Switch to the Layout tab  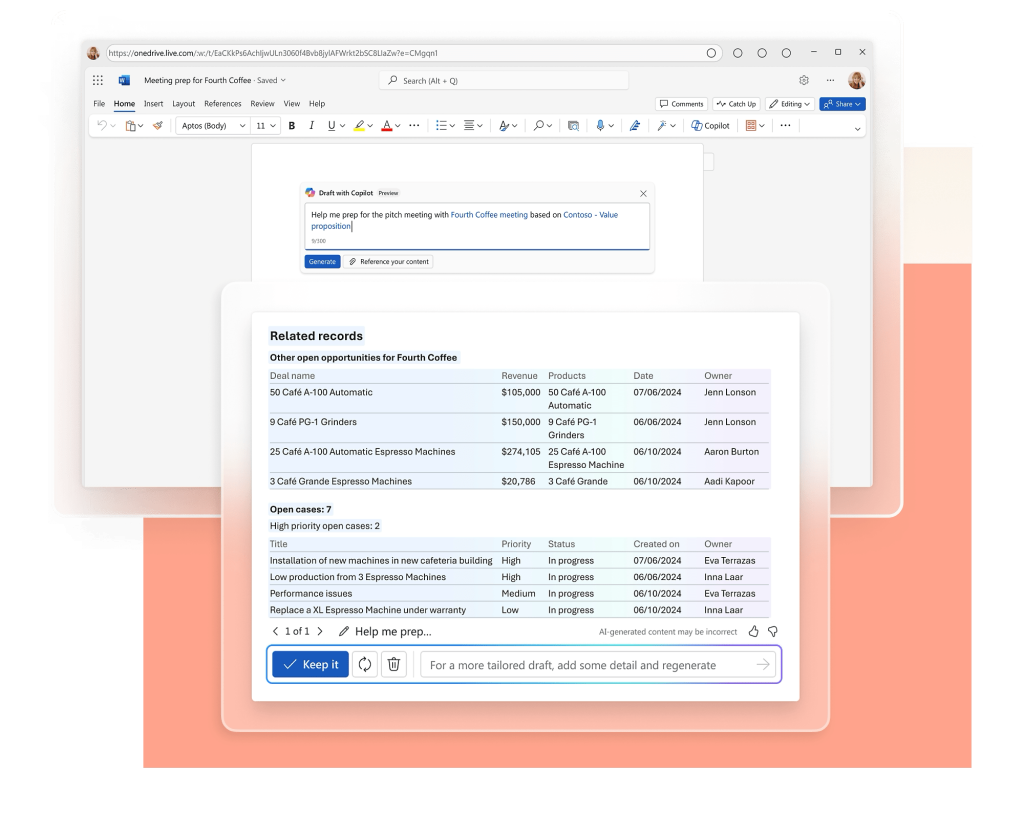[x=184, y=104]
